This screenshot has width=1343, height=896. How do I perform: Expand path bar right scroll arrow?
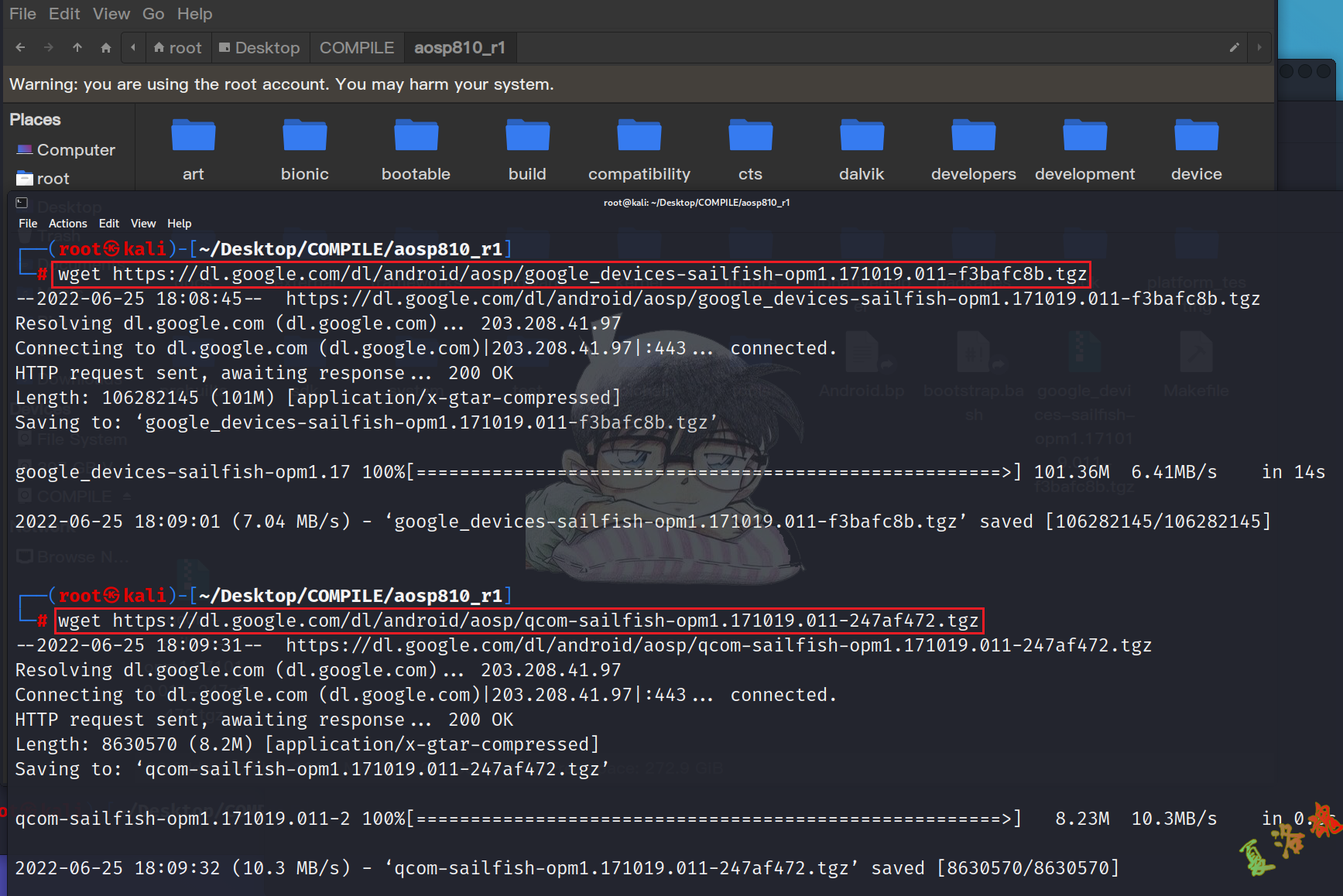pyautogui.click(x=1259, y=48)
